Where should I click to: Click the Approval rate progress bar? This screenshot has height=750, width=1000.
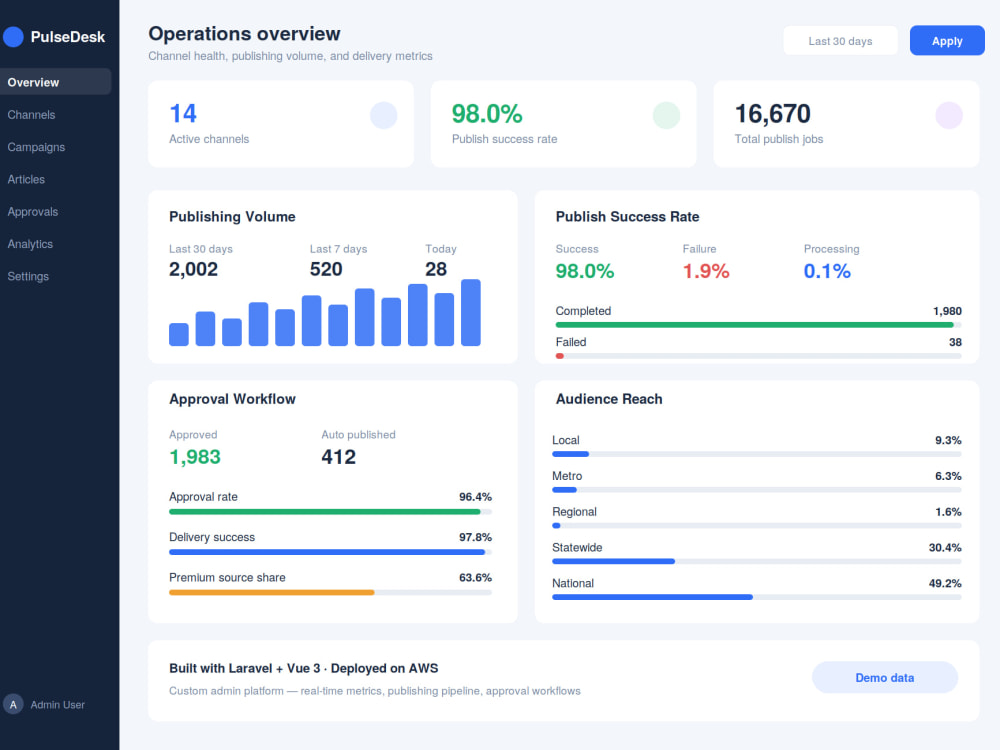pos(330,511)
